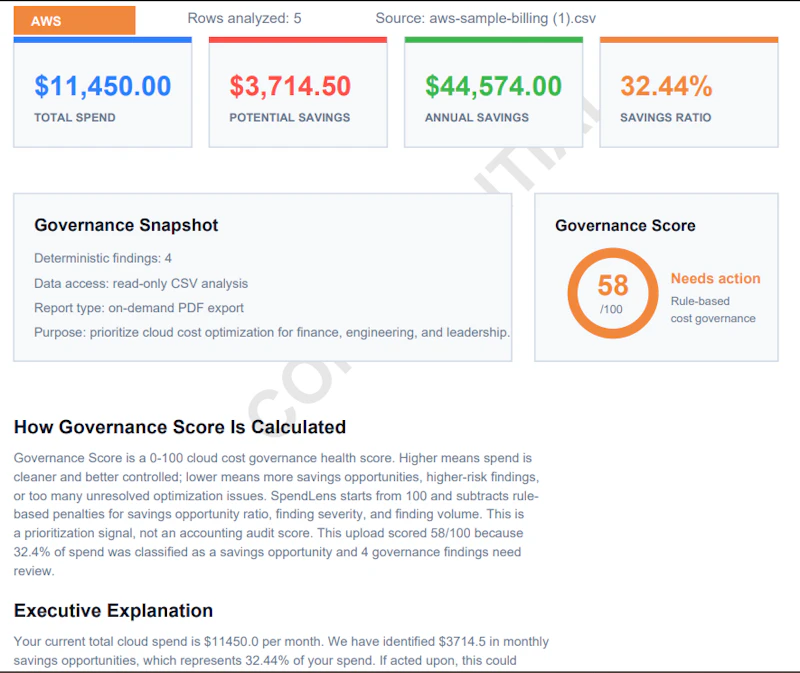
Task: Click the 'TOTAL SPEND' card label
Action: pos(75,117)
